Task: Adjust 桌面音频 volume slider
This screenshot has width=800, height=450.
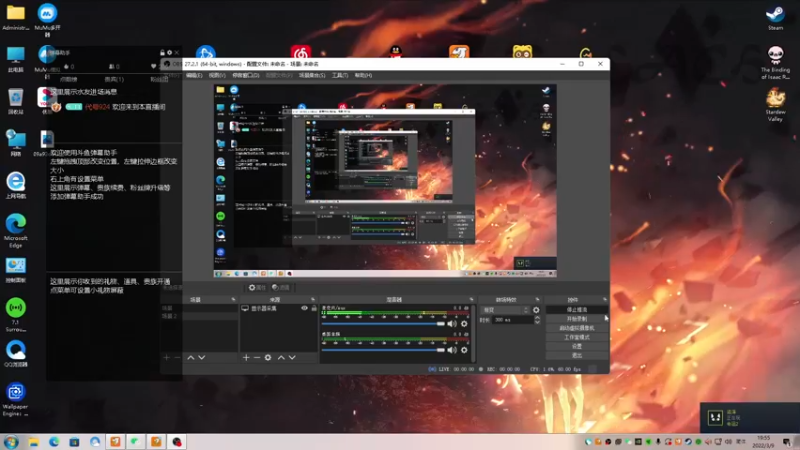Action: [383, 350]
